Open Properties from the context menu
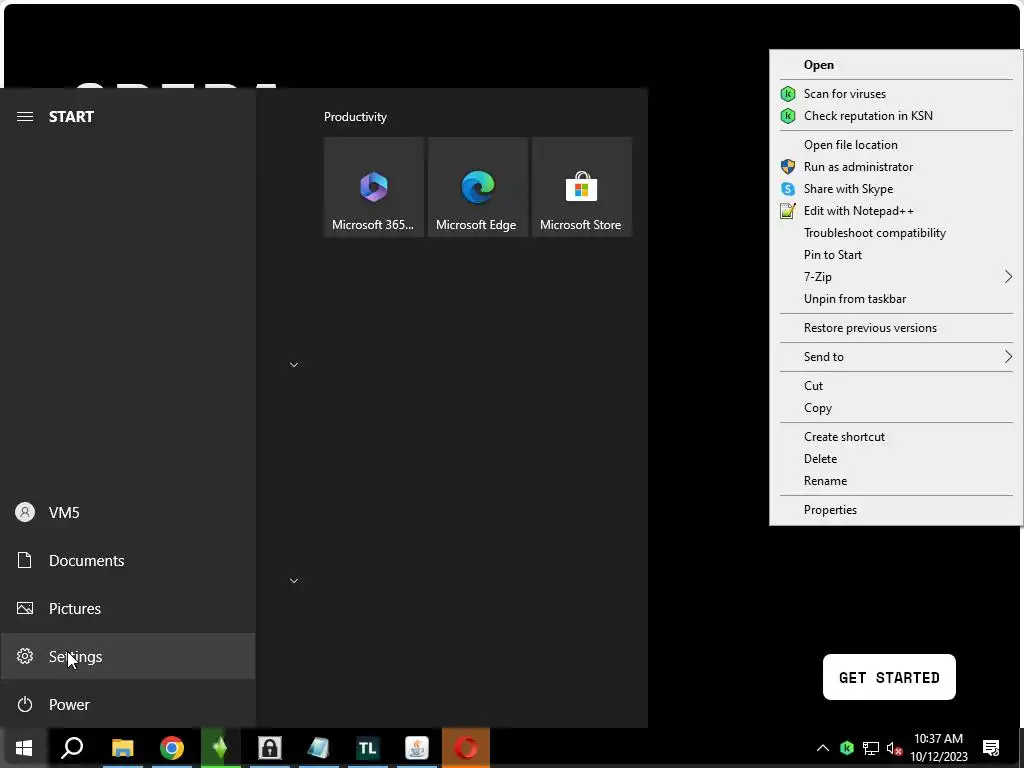Screen dimensions: 1024x768 coord(896,510)
